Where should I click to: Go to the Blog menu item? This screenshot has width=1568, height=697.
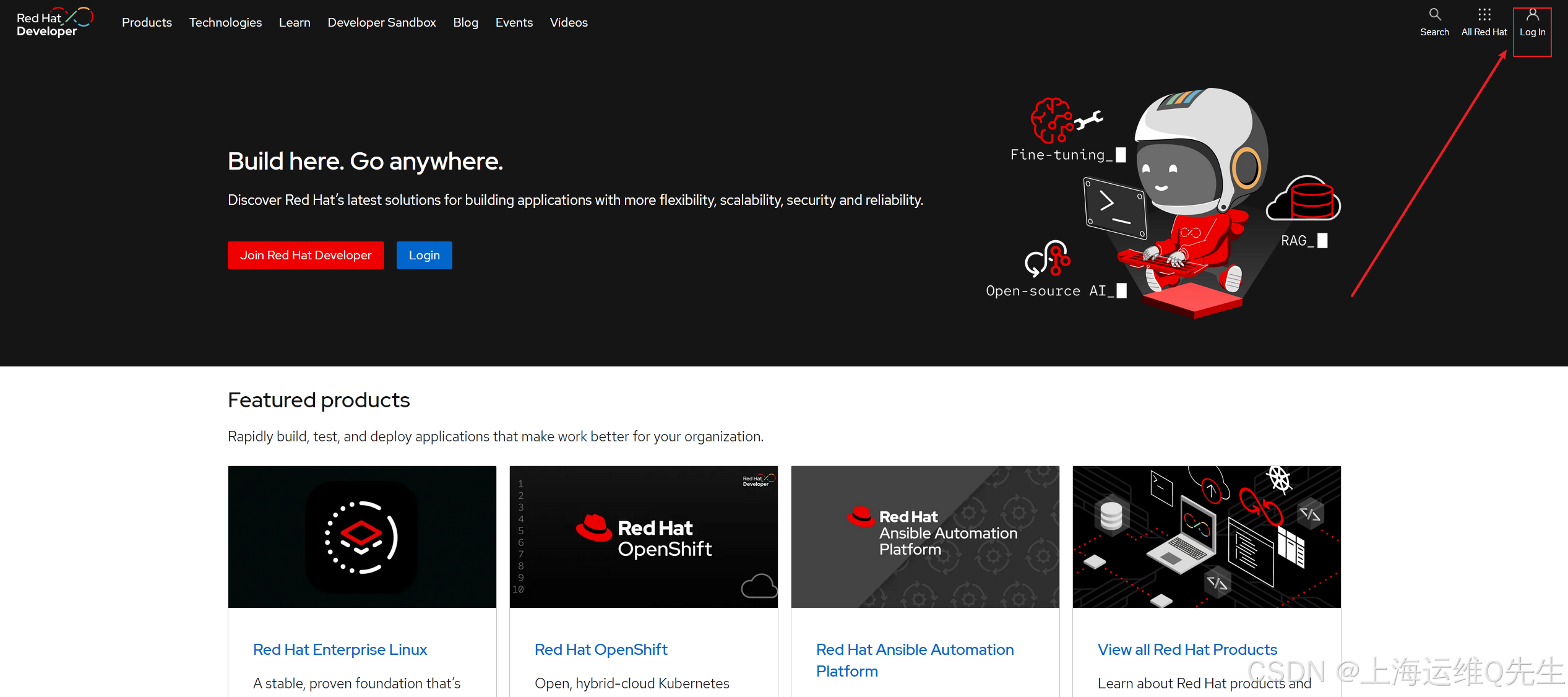coord(465,22)
